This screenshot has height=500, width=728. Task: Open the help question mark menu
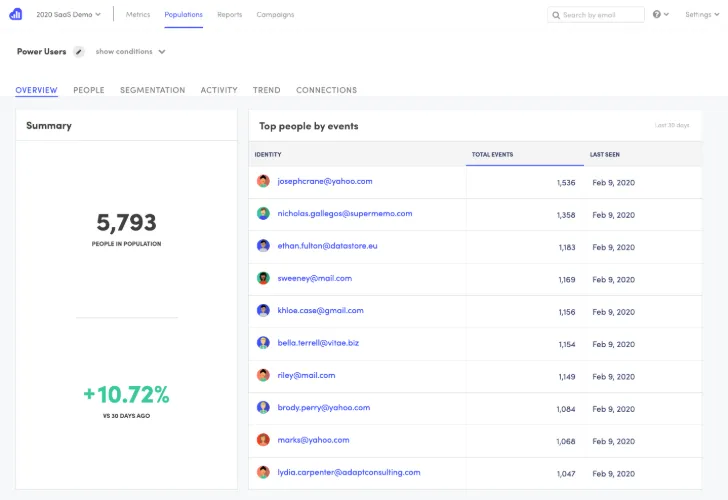click(660, 15)
